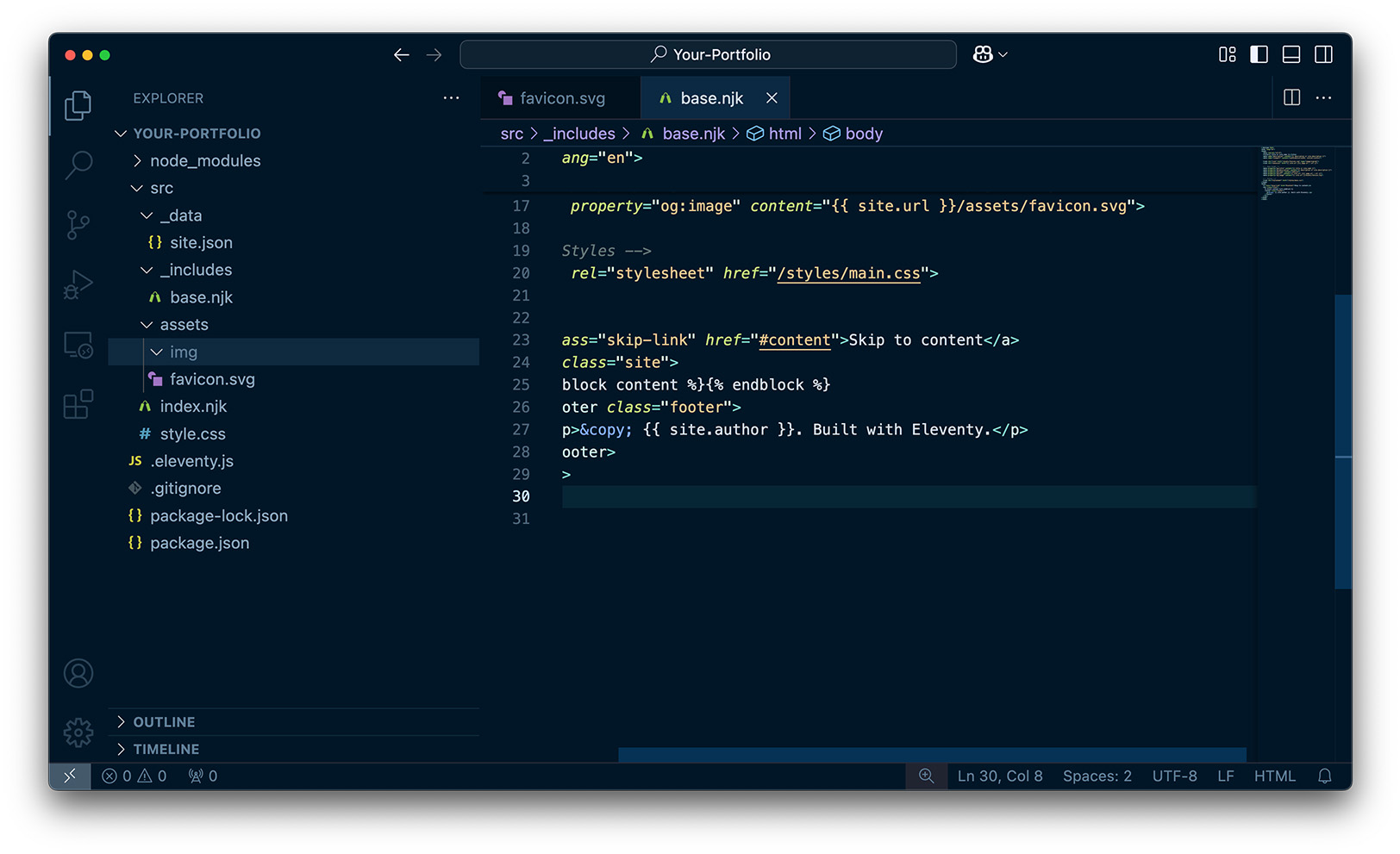
Task: Toggle the secondary side bar visibility
Action: pos(1323,54)
